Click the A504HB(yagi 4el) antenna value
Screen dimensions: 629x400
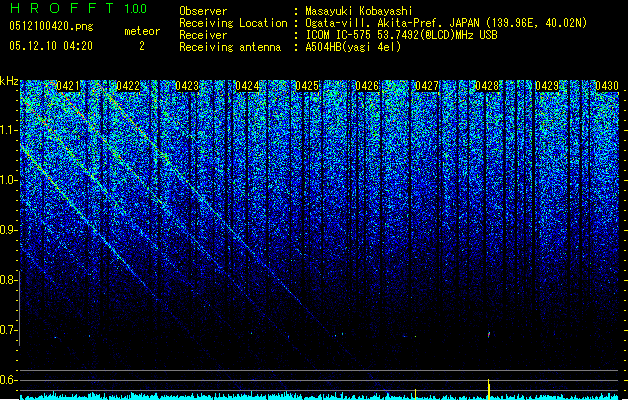click(x=353, y=47)
